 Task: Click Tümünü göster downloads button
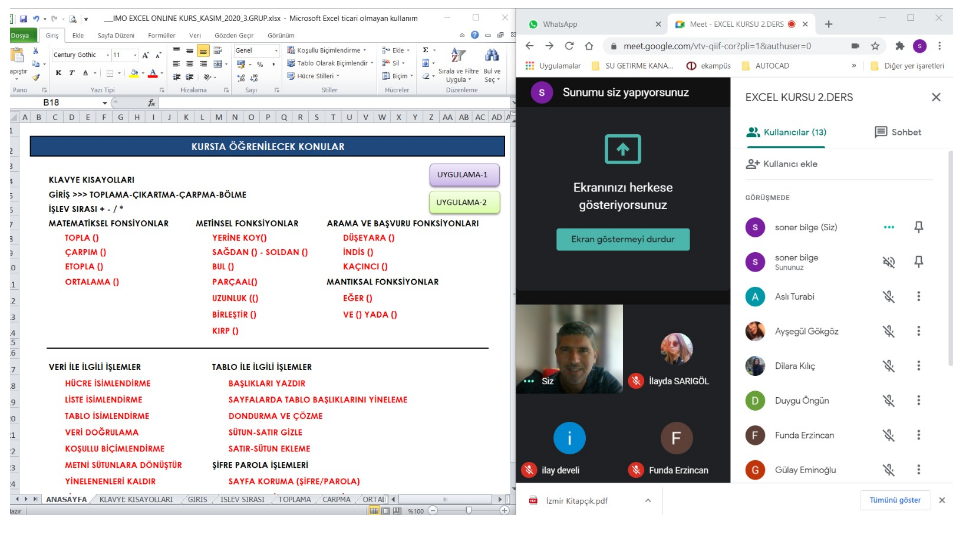894,500
